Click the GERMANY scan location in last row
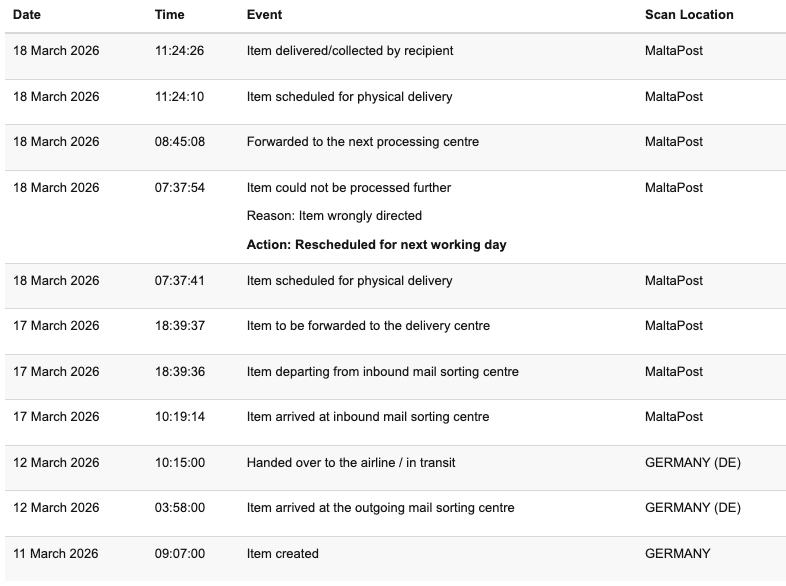786x586 pixels. tap(678, 554)
